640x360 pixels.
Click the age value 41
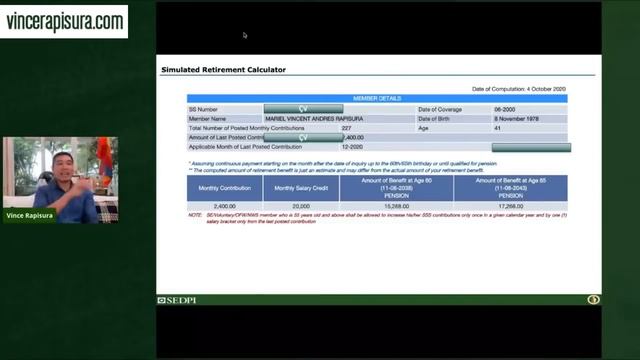click(x=497, y=128)
